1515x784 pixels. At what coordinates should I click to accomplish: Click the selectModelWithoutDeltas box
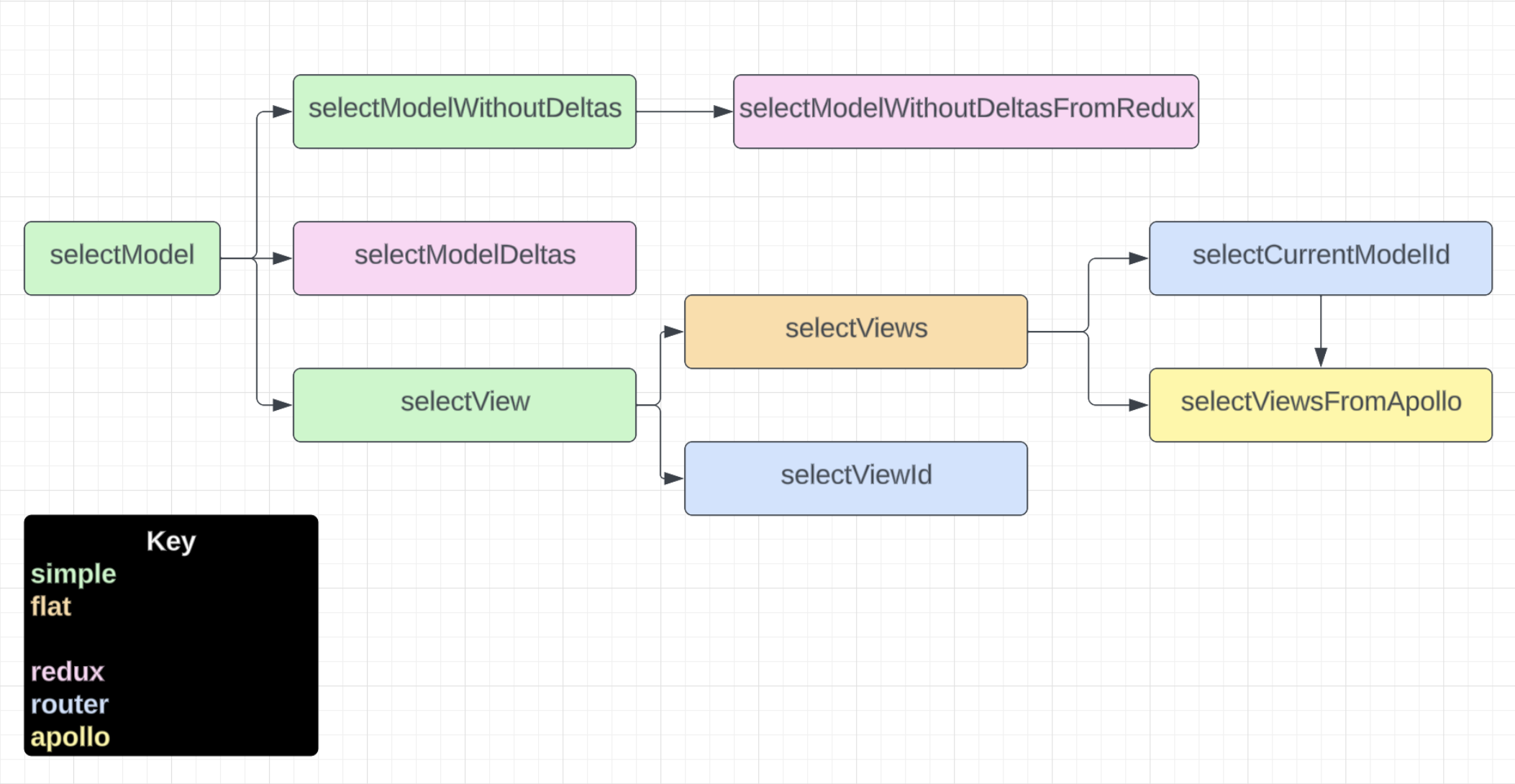coord(465,111)
